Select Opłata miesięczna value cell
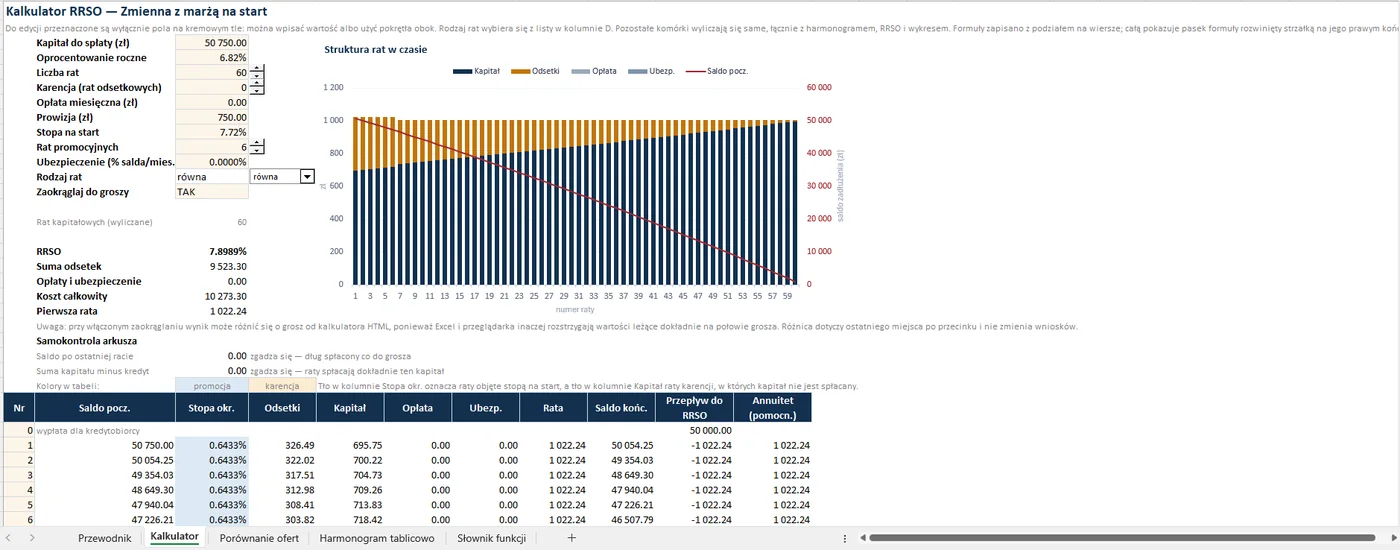Viewport: 1400px width, 550px height. pos(211,102)
